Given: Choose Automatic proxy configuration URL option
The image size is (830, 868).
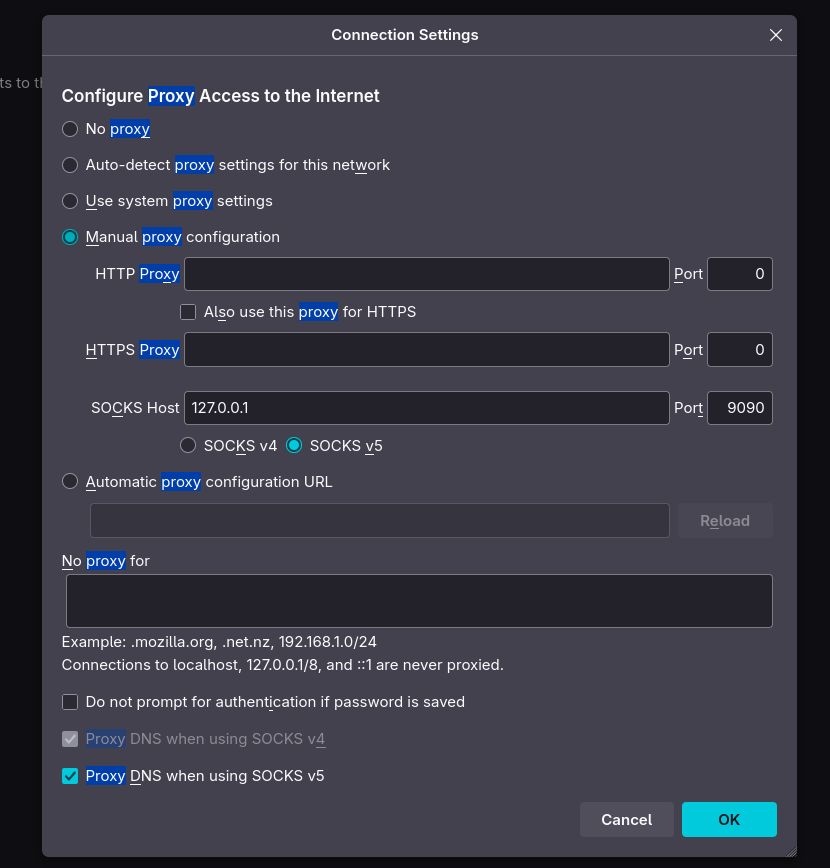Looking at the screenshot, I should (x=70, y=482).
